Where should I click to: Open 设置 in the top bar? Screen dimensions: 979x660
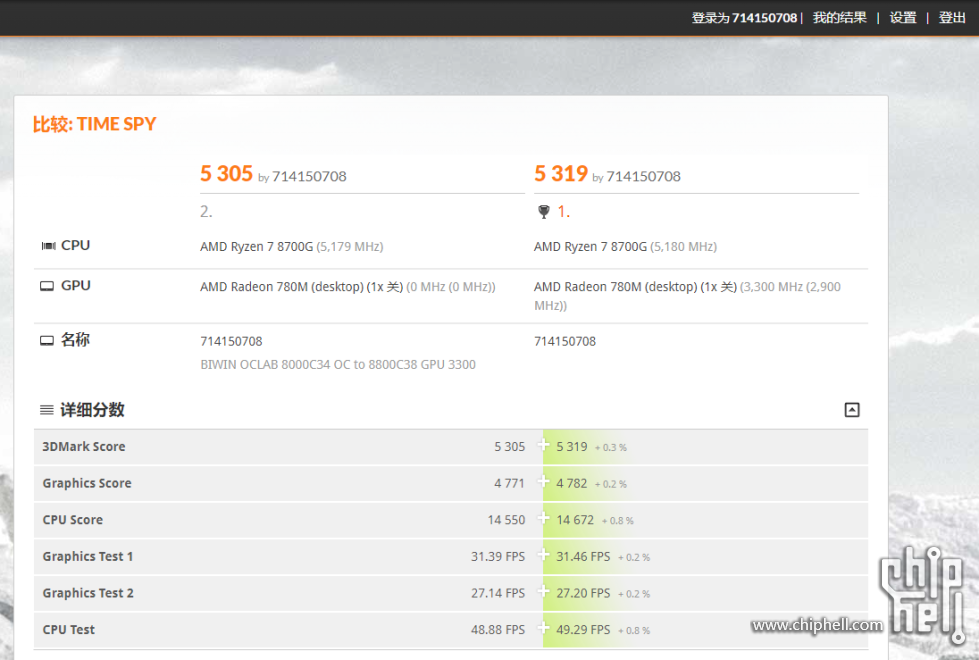903,17
